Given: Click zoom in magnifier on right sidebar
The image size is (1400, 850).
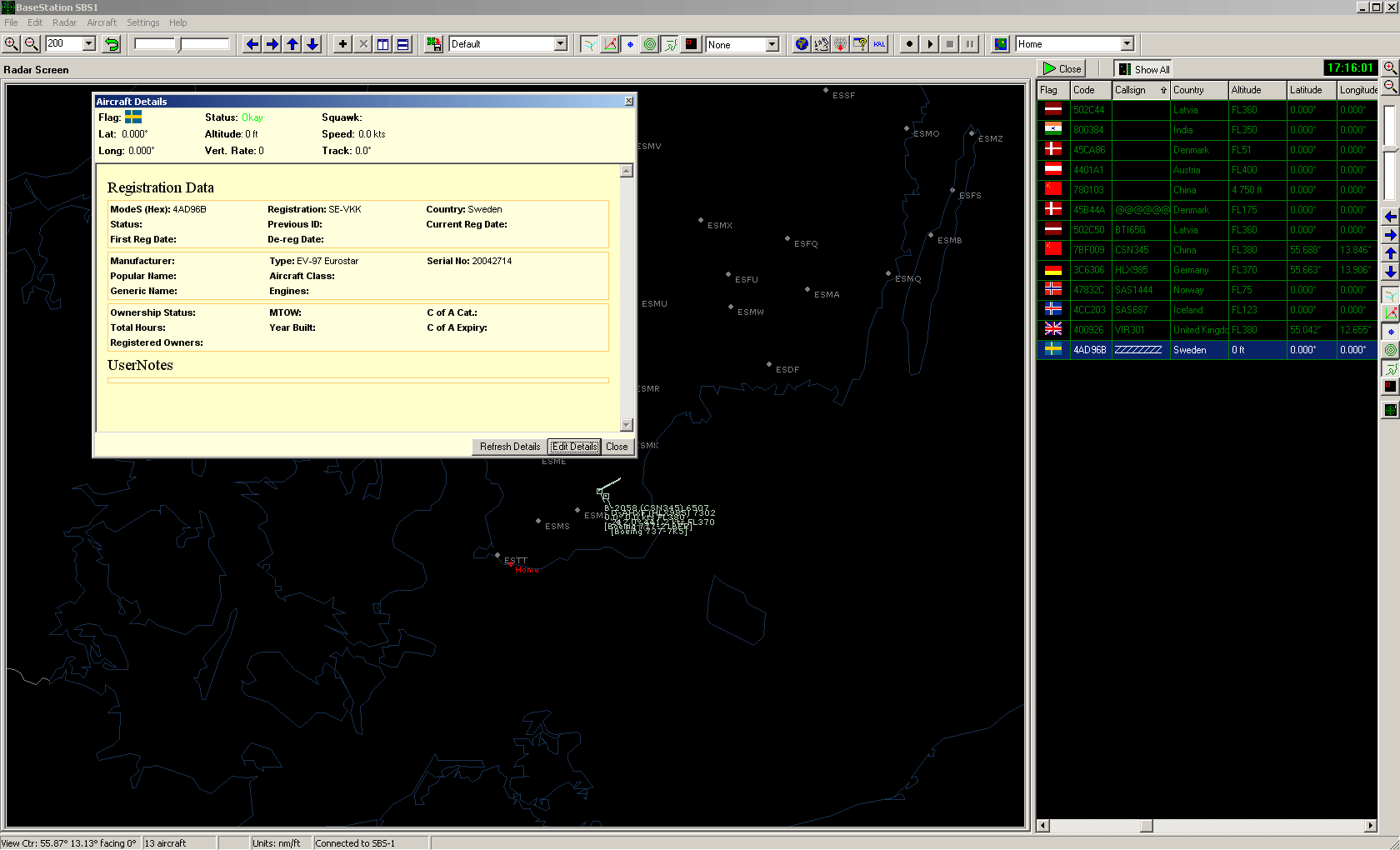Looking at the screenshot, I should pyautogui.click(x=1390, y=67).
